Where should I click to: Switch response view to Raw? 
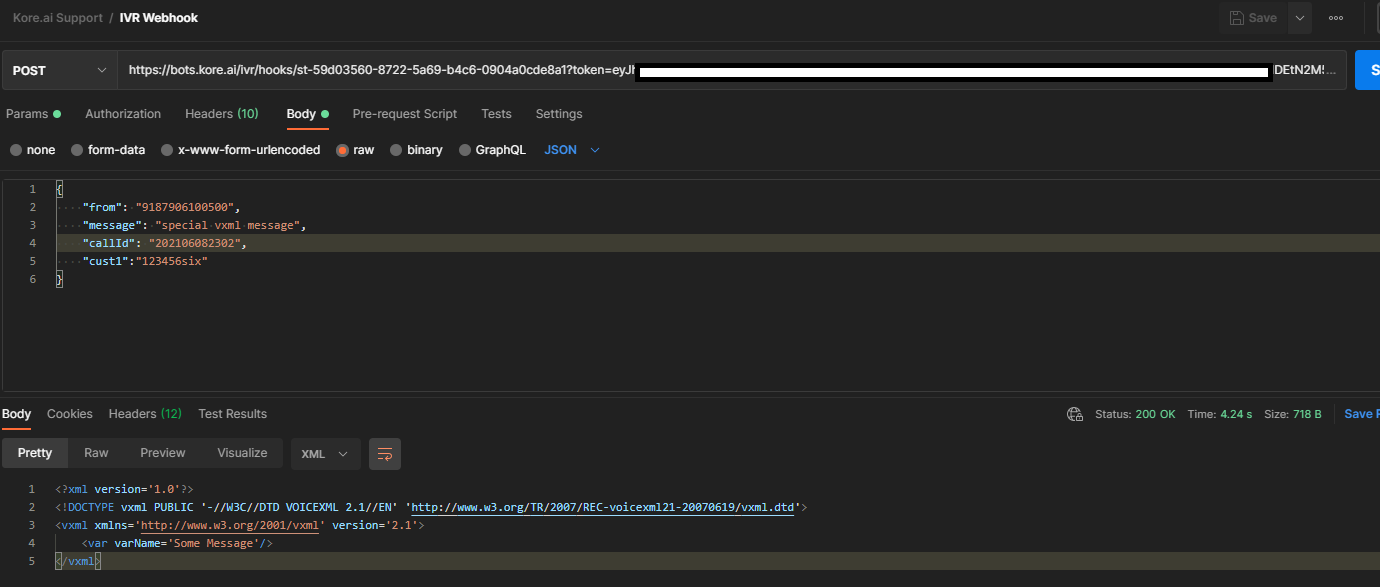[96, 453]
